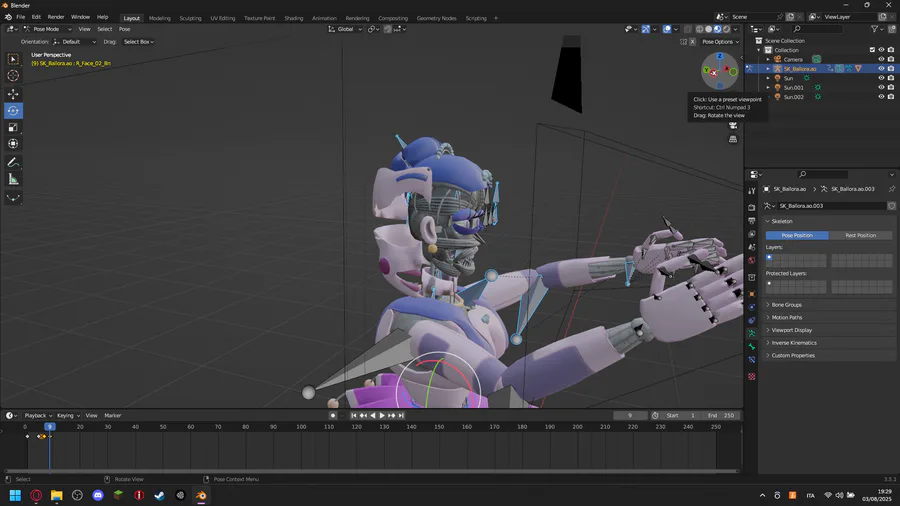Open the View Layer properties tab
The image size is (900, 506).
click(752, 234)
